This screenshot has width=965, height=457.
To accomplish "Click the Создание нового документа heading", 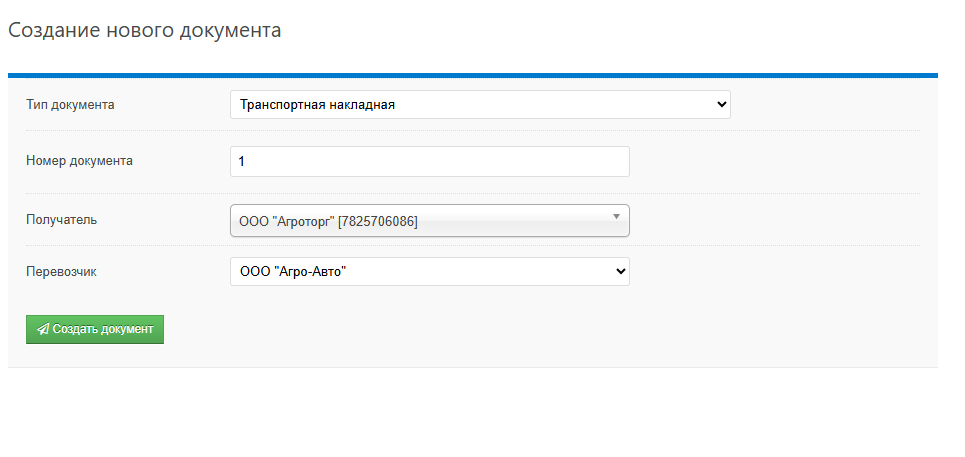I will tap(145, 30).
